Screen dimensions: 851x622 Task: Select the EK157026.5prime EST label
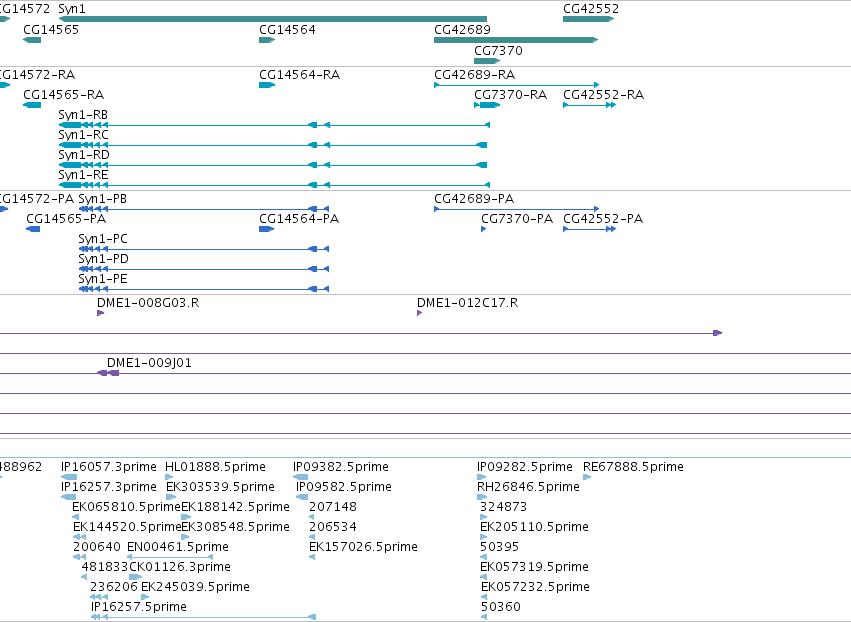click(x=363, y=548)
